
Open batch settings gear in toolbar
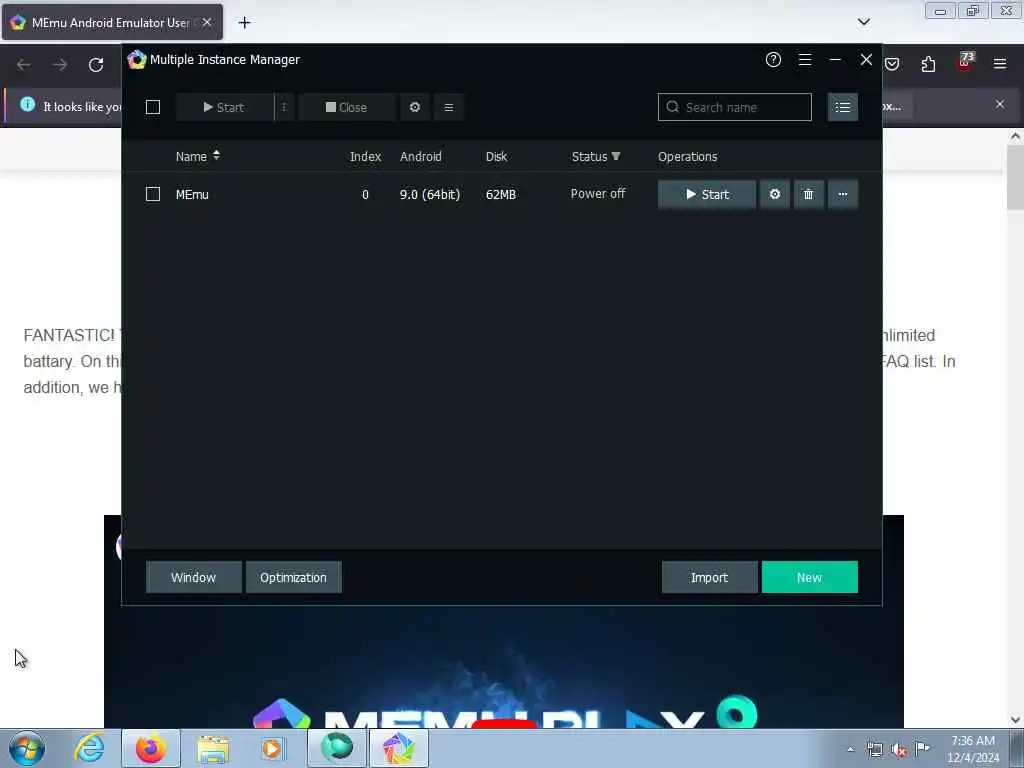point(415,107)
